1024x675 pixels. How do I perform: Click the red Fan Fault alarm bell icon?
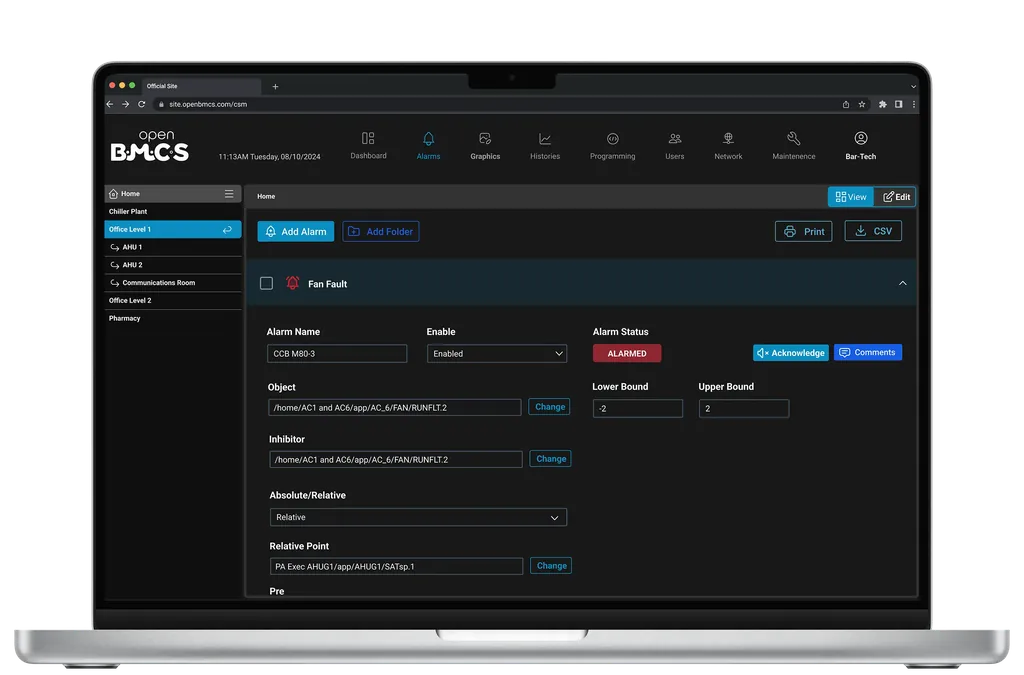[x=293, y=283]
